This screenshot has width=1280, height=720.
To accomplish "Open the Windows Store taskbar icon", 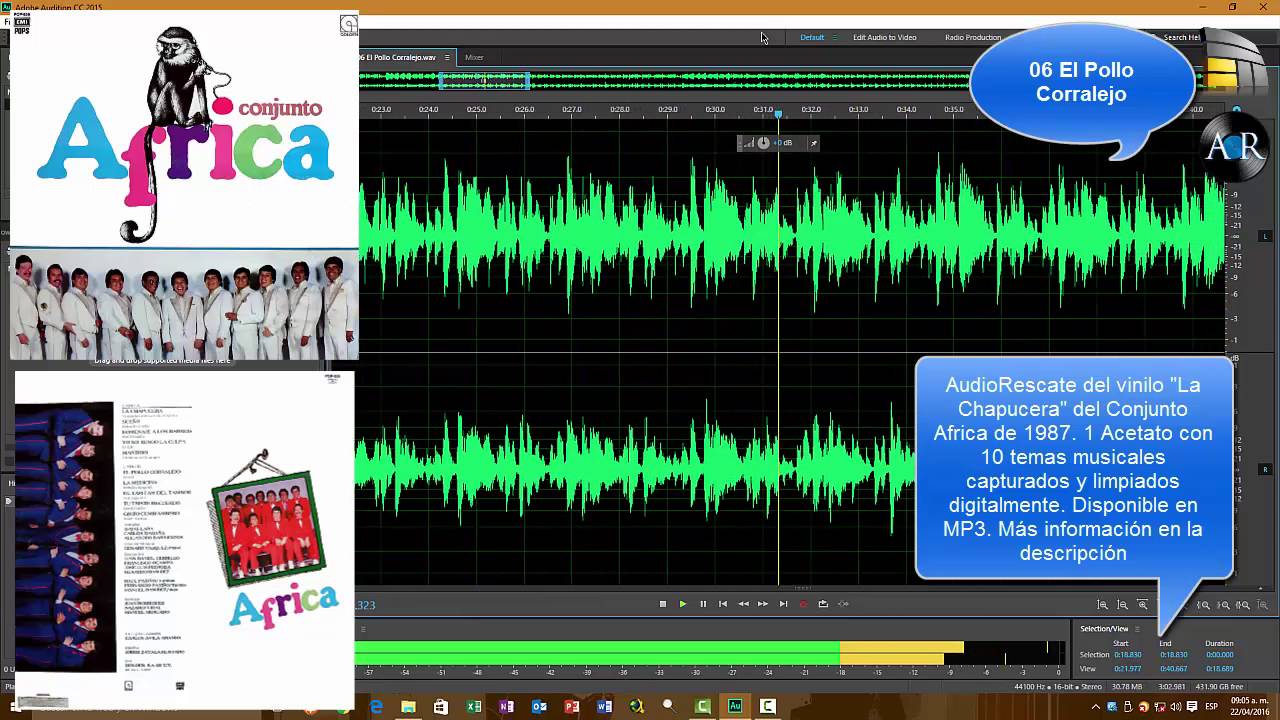I will click(x=441, y=706).
